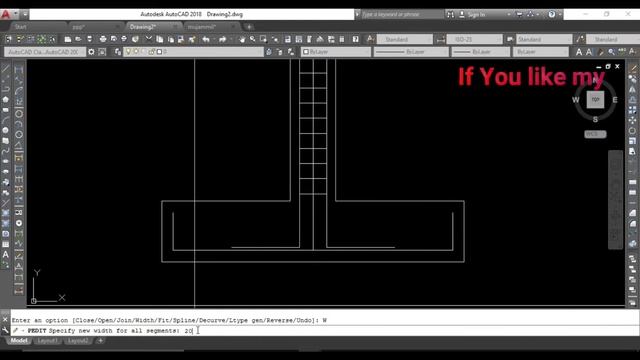
Task: Open the text style Standard dropdown
Action: click(404, 39)
